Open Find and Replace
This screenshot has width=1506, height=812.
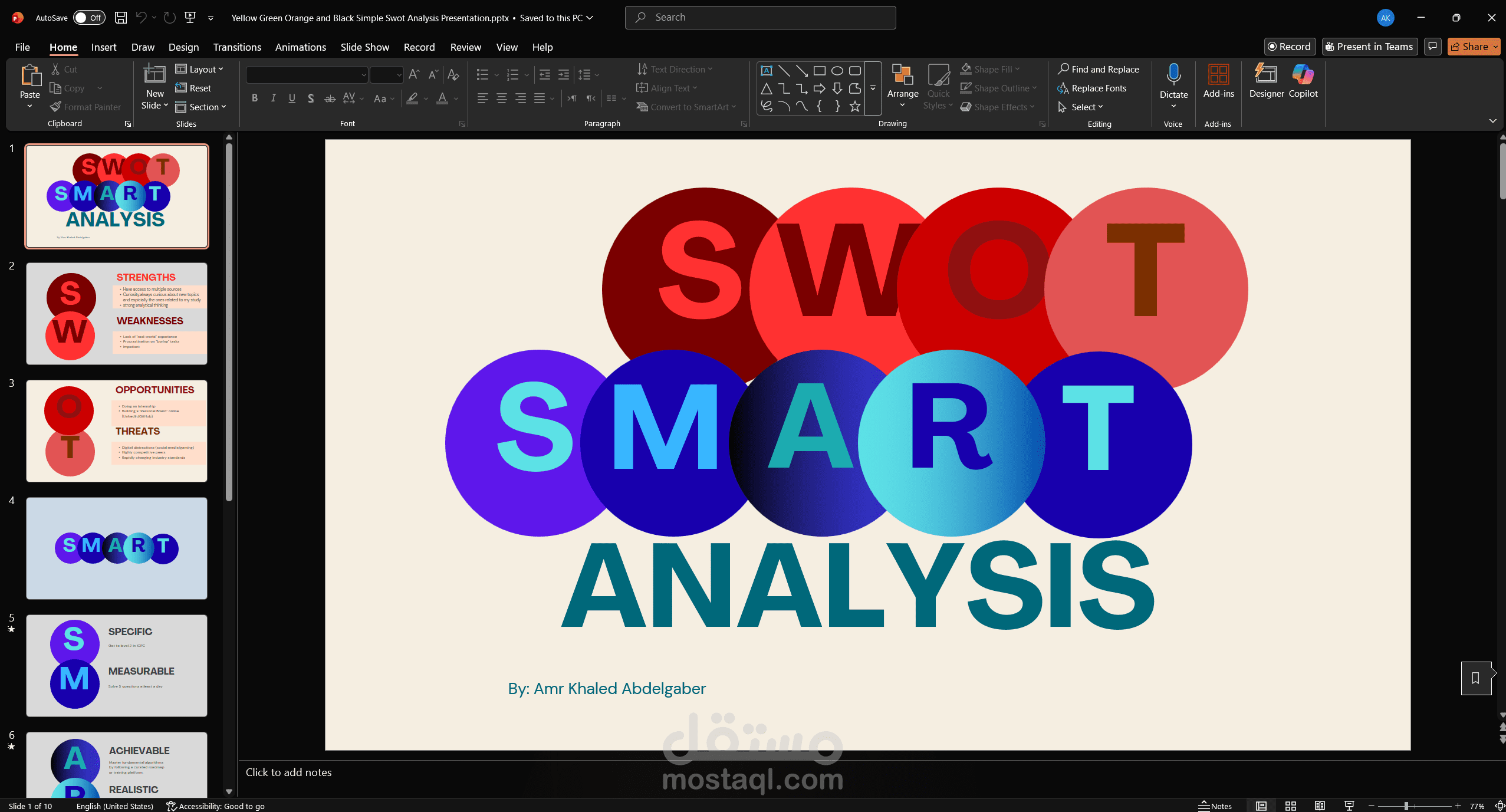1099,69
